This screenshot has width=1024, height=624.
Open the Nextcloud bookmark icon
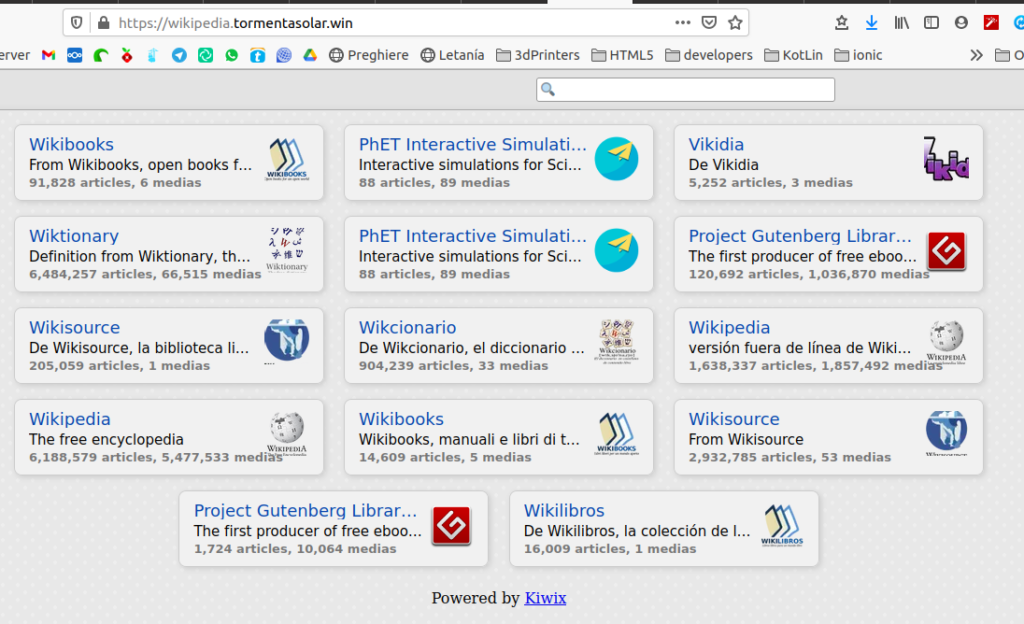(x=74, y=55)
